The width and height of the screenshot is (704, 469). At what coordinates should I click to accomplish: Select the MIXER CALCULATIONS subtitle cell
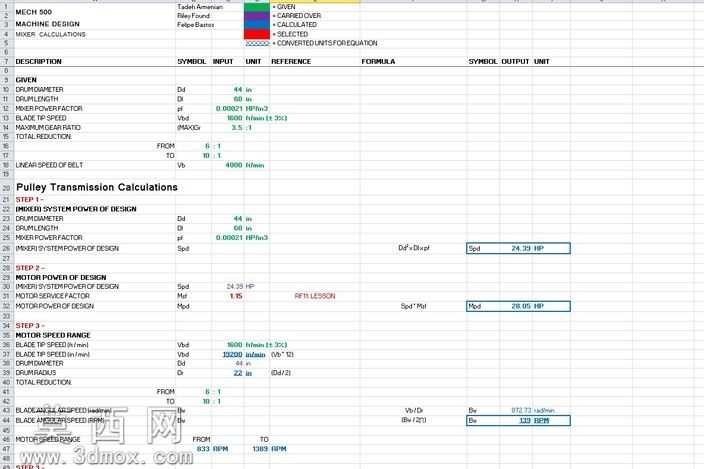[50, 35]
